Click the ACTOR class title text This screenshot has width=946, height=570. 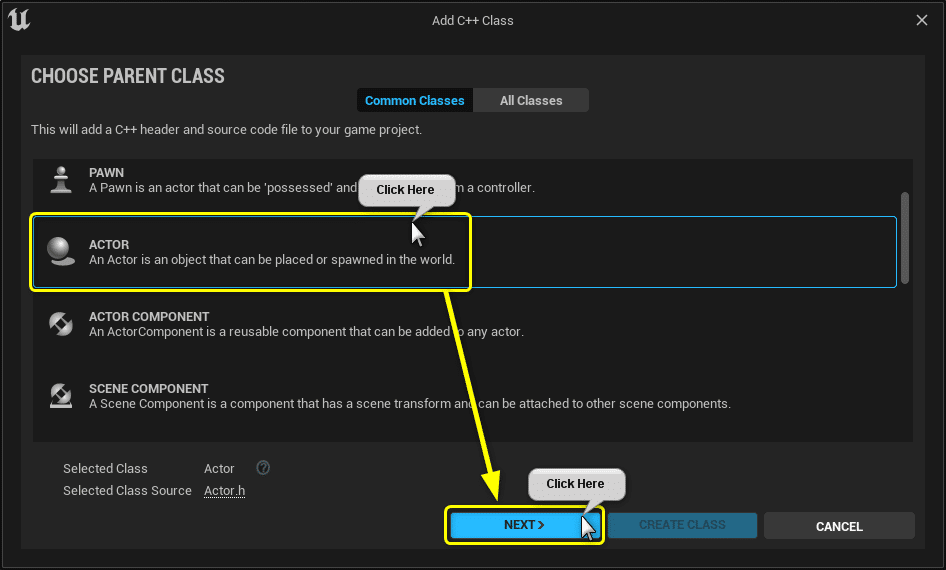click(x=109, y=244)
